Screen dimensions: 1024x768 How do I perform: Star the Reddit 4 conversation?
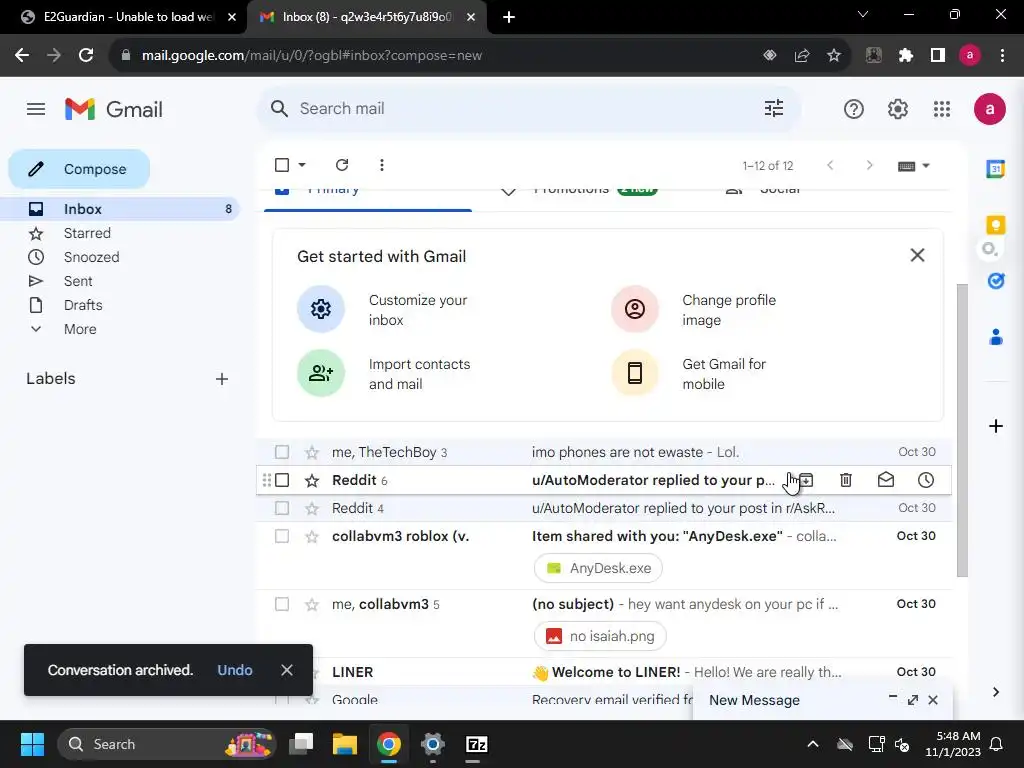[312, 508]
